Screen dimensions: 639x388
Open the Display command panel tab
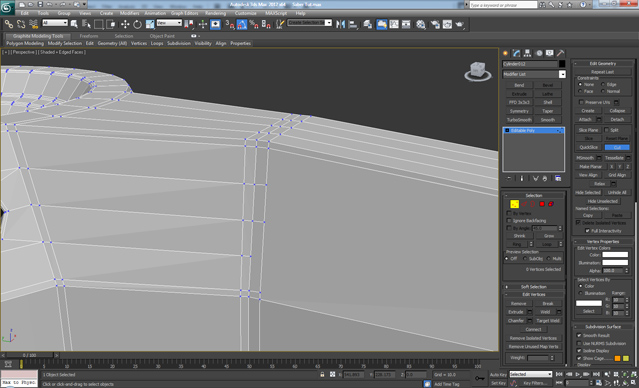[550, 53]
